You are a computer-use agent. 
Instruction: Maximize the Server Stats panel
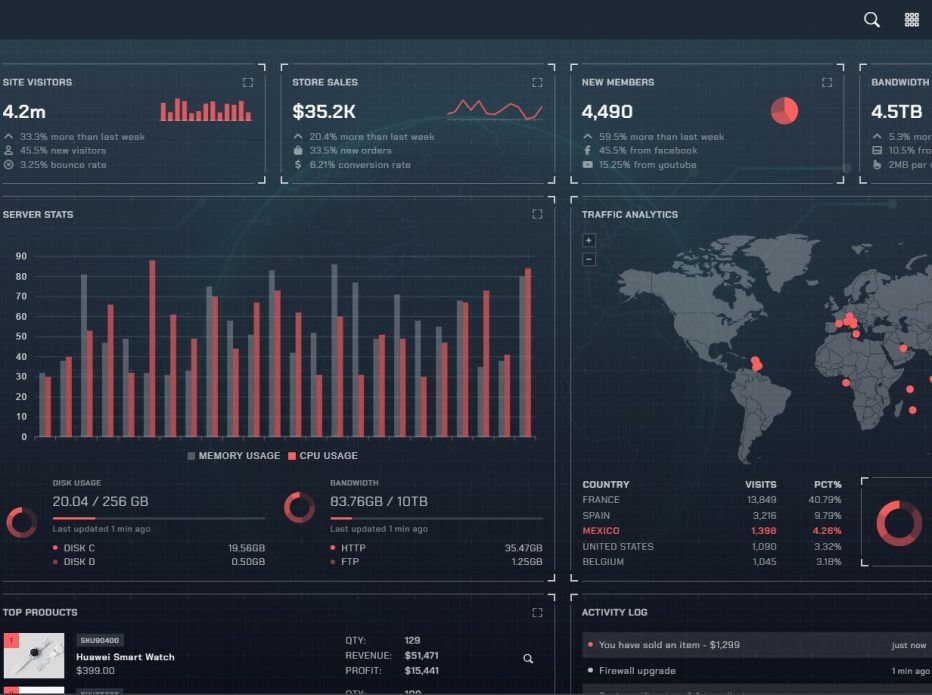[537, 214]
